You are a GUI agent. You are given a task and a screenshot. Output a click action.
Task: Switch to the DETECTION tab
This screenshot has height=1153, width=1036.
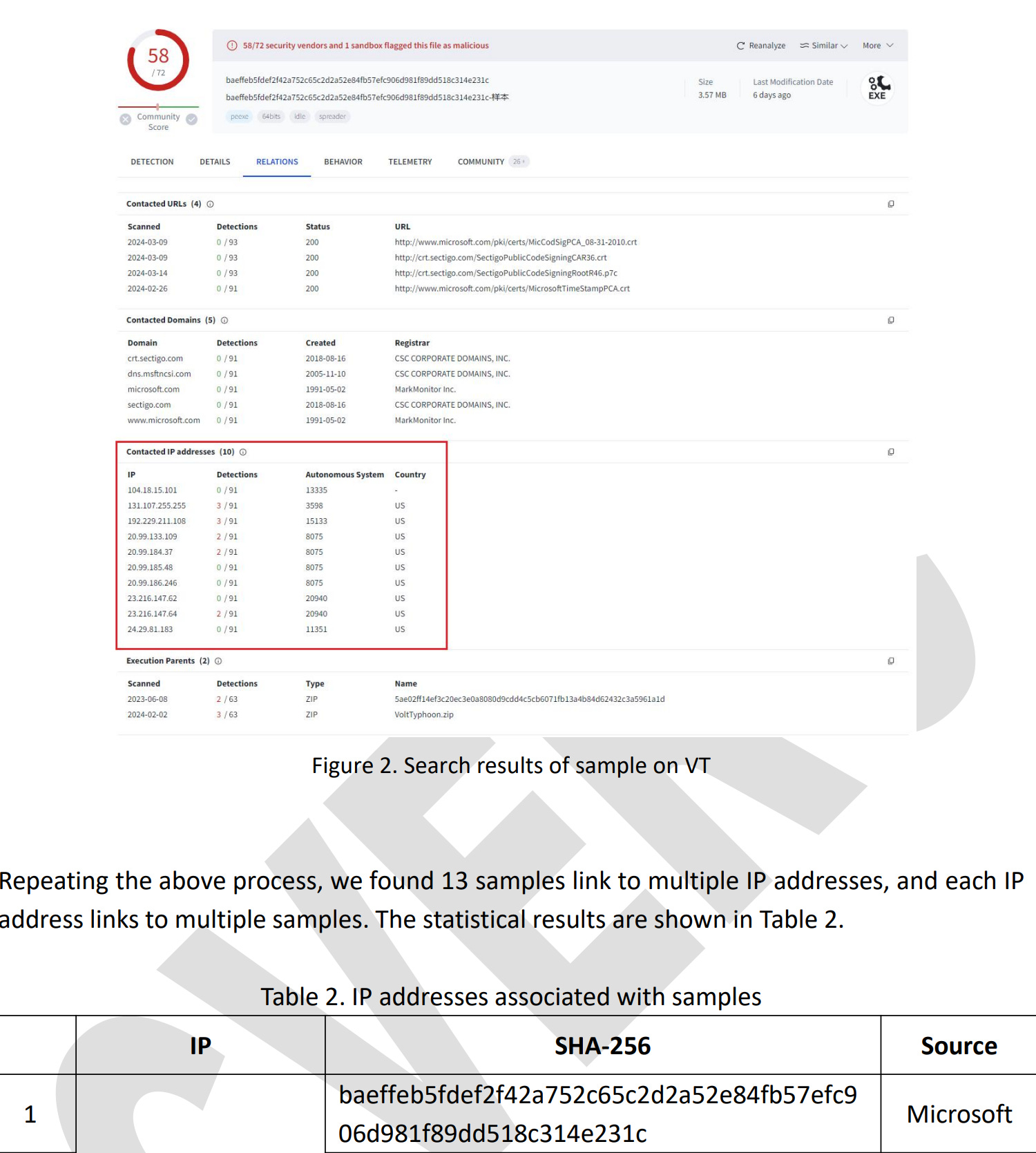[x=152, y=162]
